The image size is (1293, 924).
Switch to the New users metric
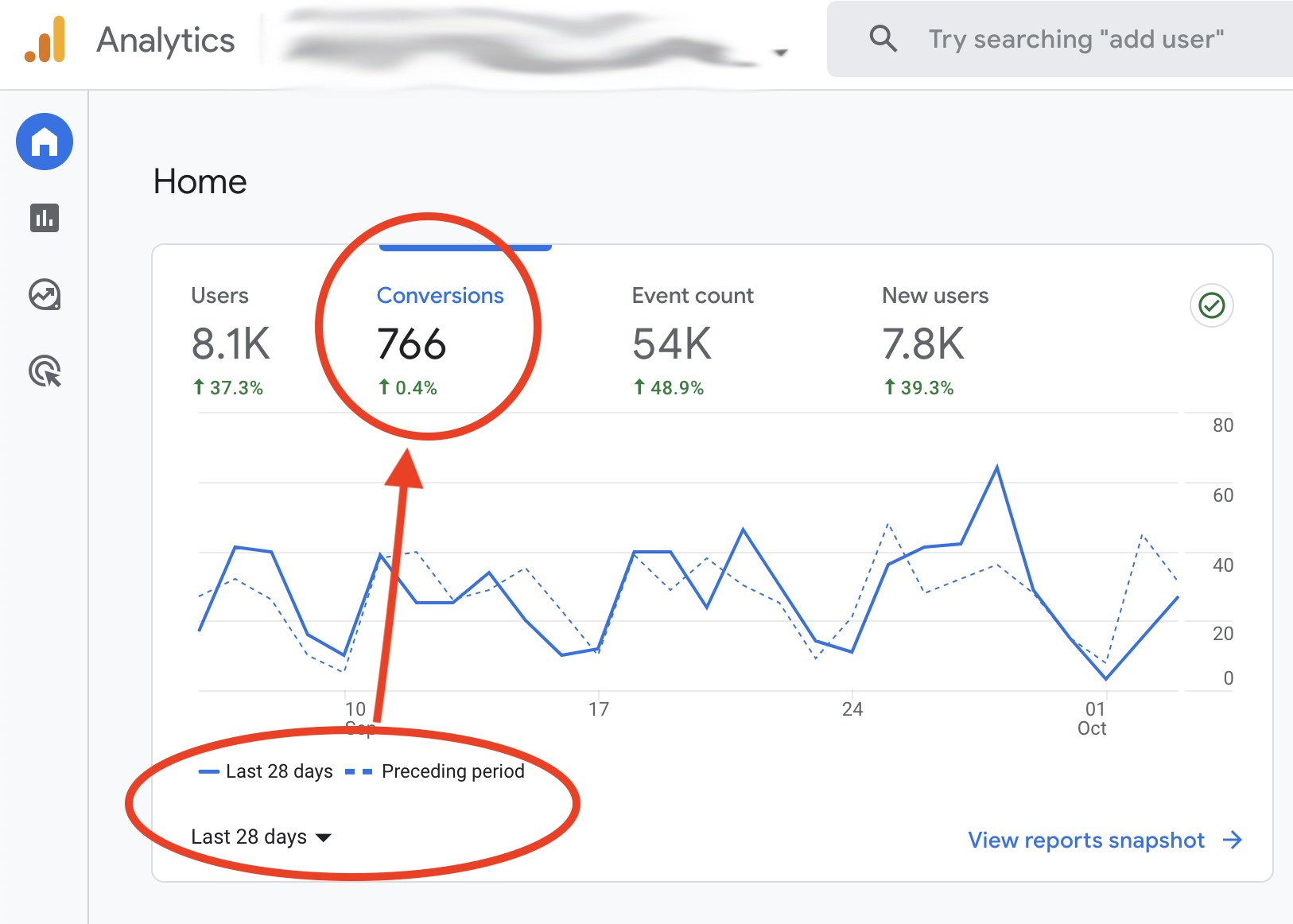935,340
